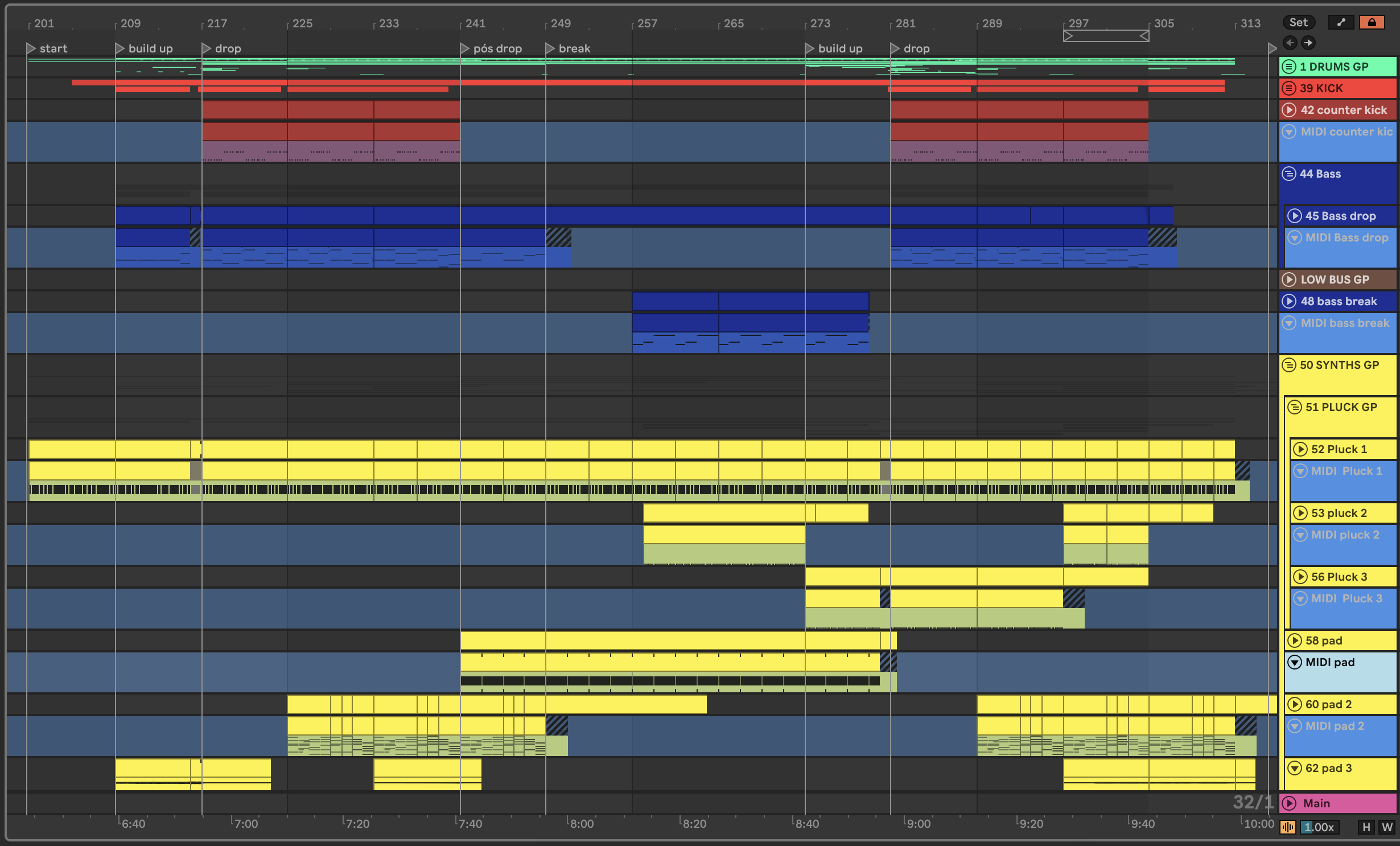The height and width of the screenshot is (846, 1400).
Task: Toggle the automation mode button
Action: coord(1341,22)
